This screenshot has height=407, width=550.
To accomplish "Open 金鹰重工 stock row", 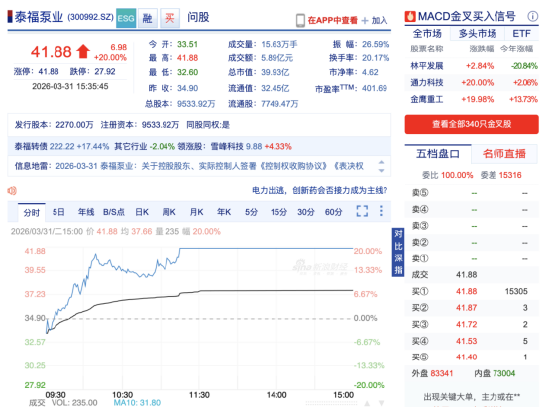I will (x=471, y=99).
